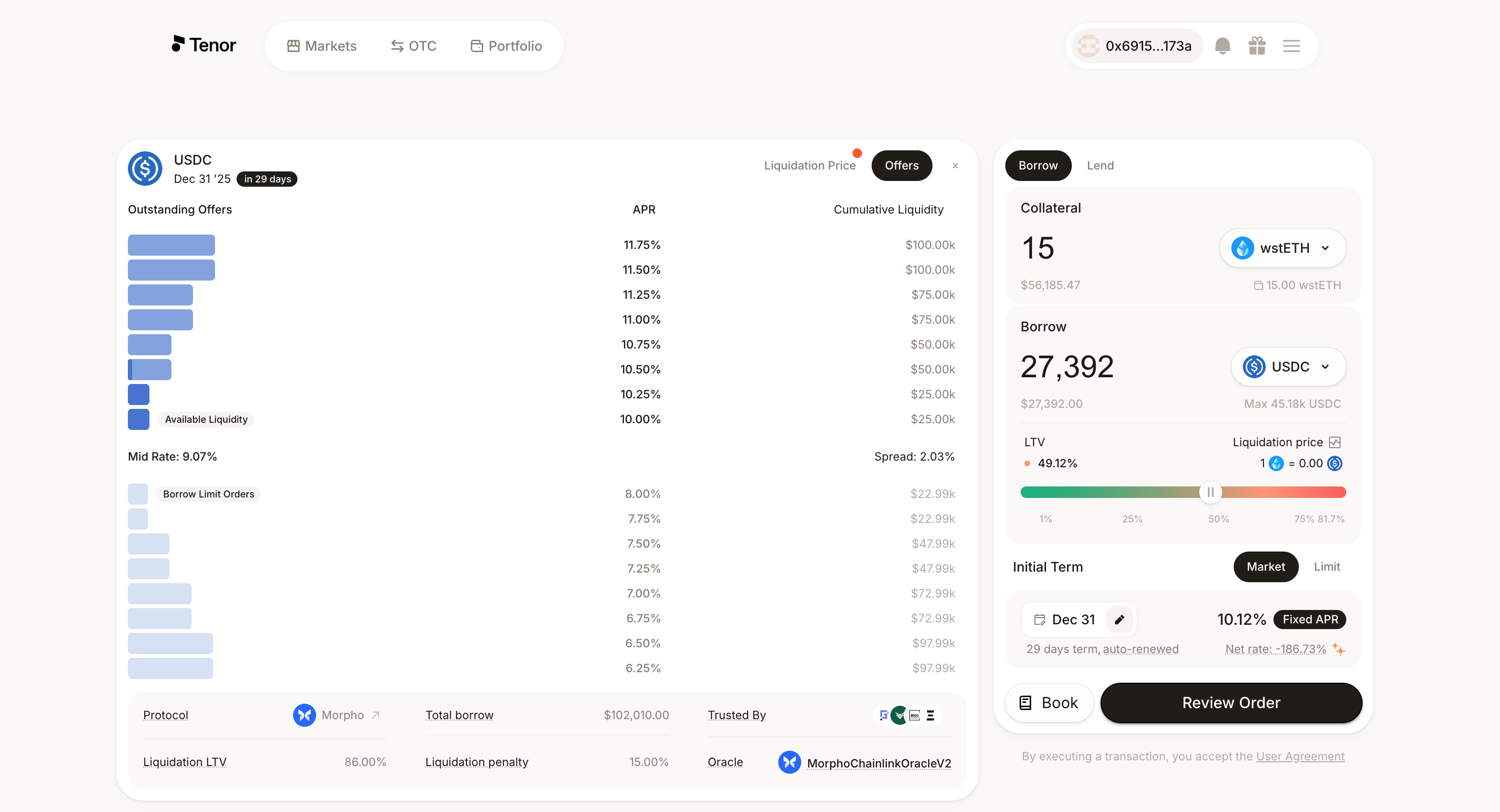This screenshot has height=812, width=1500.
Task: Toggle to Offers view in the order book
Action: click(x=901, y=165)
